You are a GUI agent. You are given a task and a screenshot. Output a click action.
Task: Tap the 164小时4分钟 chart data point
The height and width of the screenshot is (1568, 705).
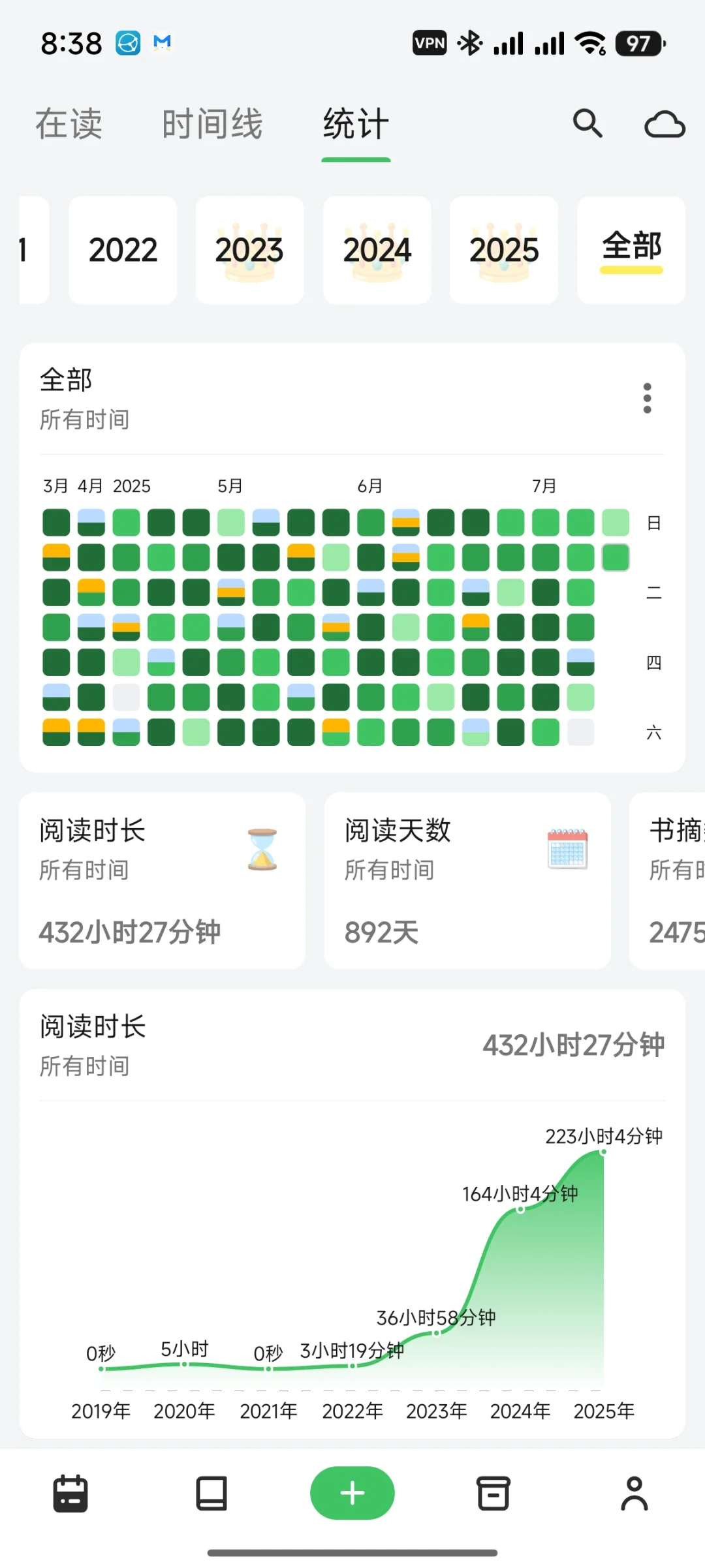tap(520, 1210)
